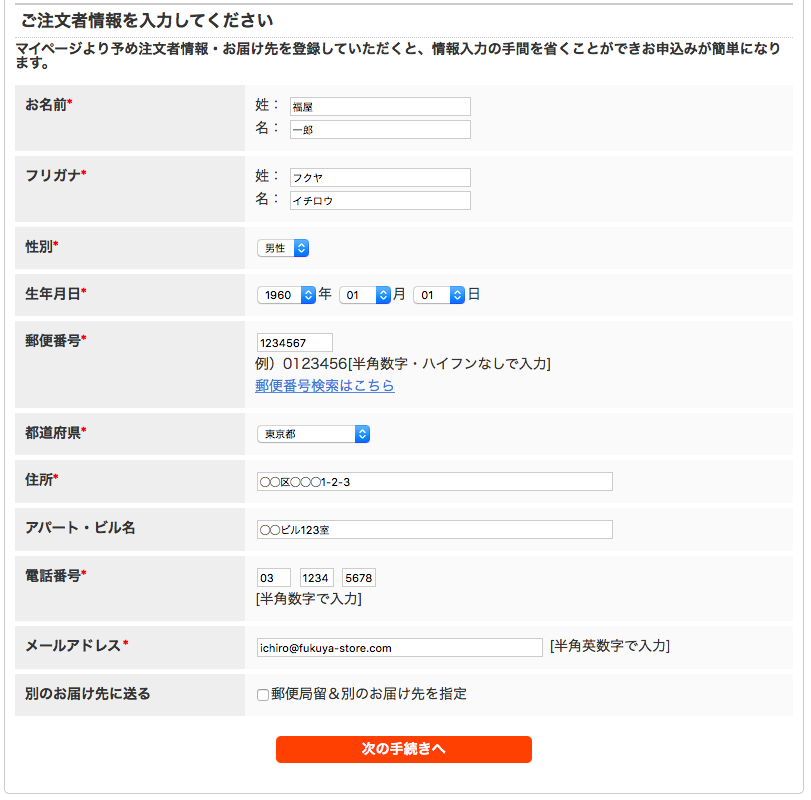Click the アパート・ビル名 input field
Viewport: 811px width, 800px height.
[x=434, y=530]
